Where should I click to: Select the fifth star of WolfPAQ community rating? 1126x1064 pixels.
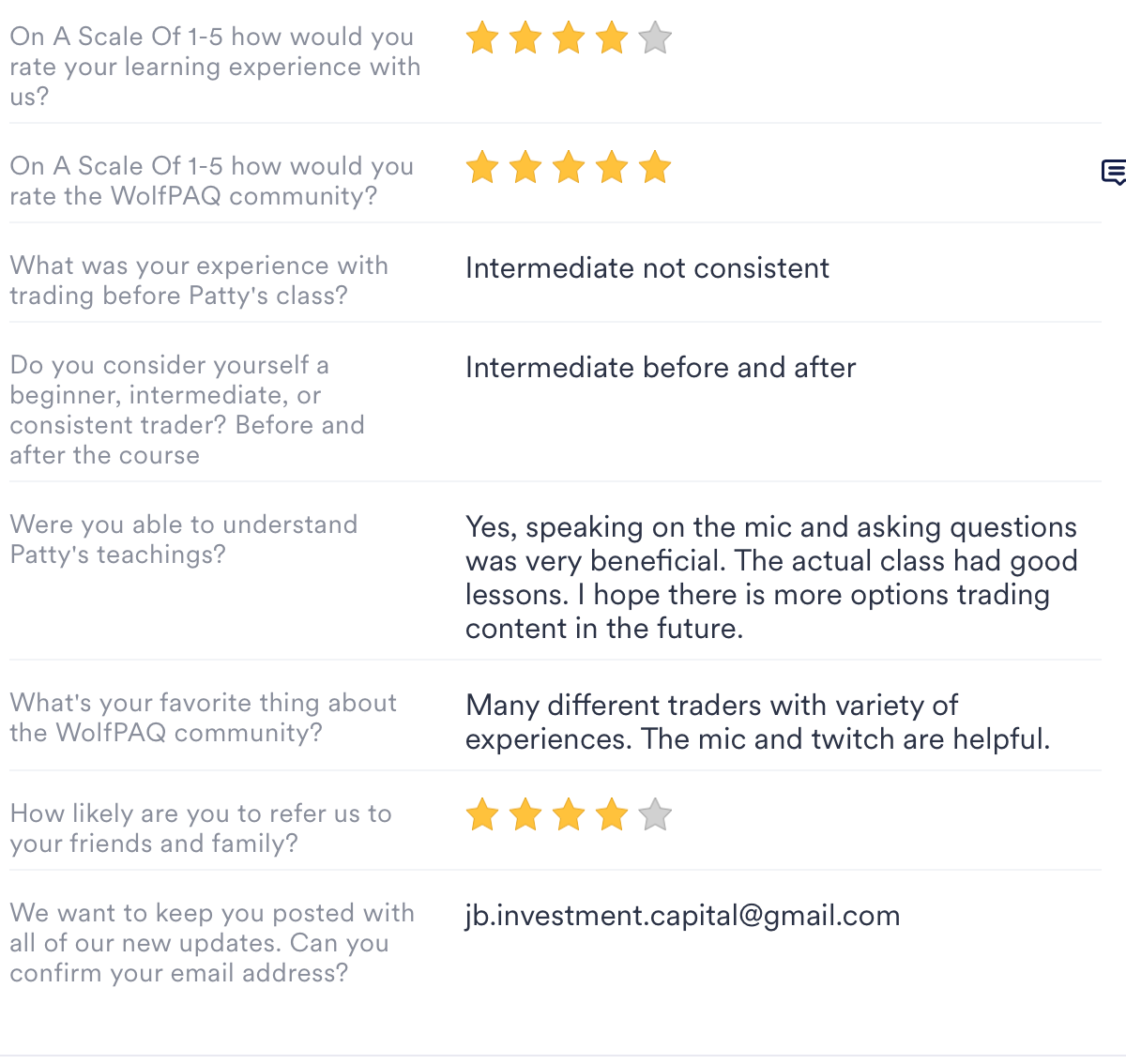pyautogui.click(x=655, y=168)
